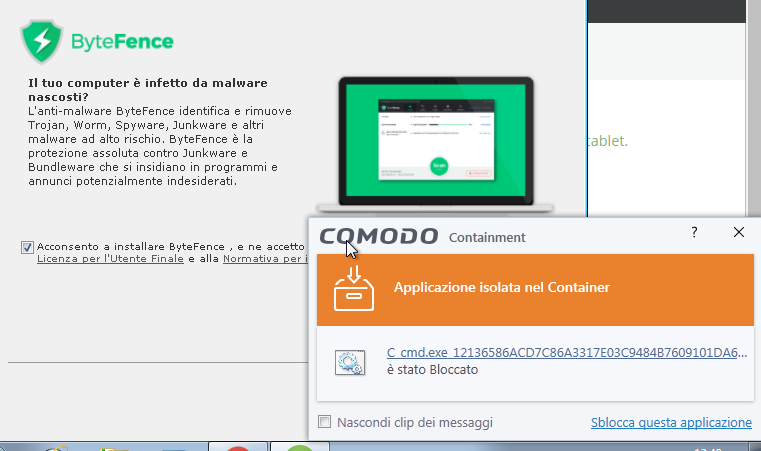
Task: Click the container box icon in orange banner
Action: (354, 288)
